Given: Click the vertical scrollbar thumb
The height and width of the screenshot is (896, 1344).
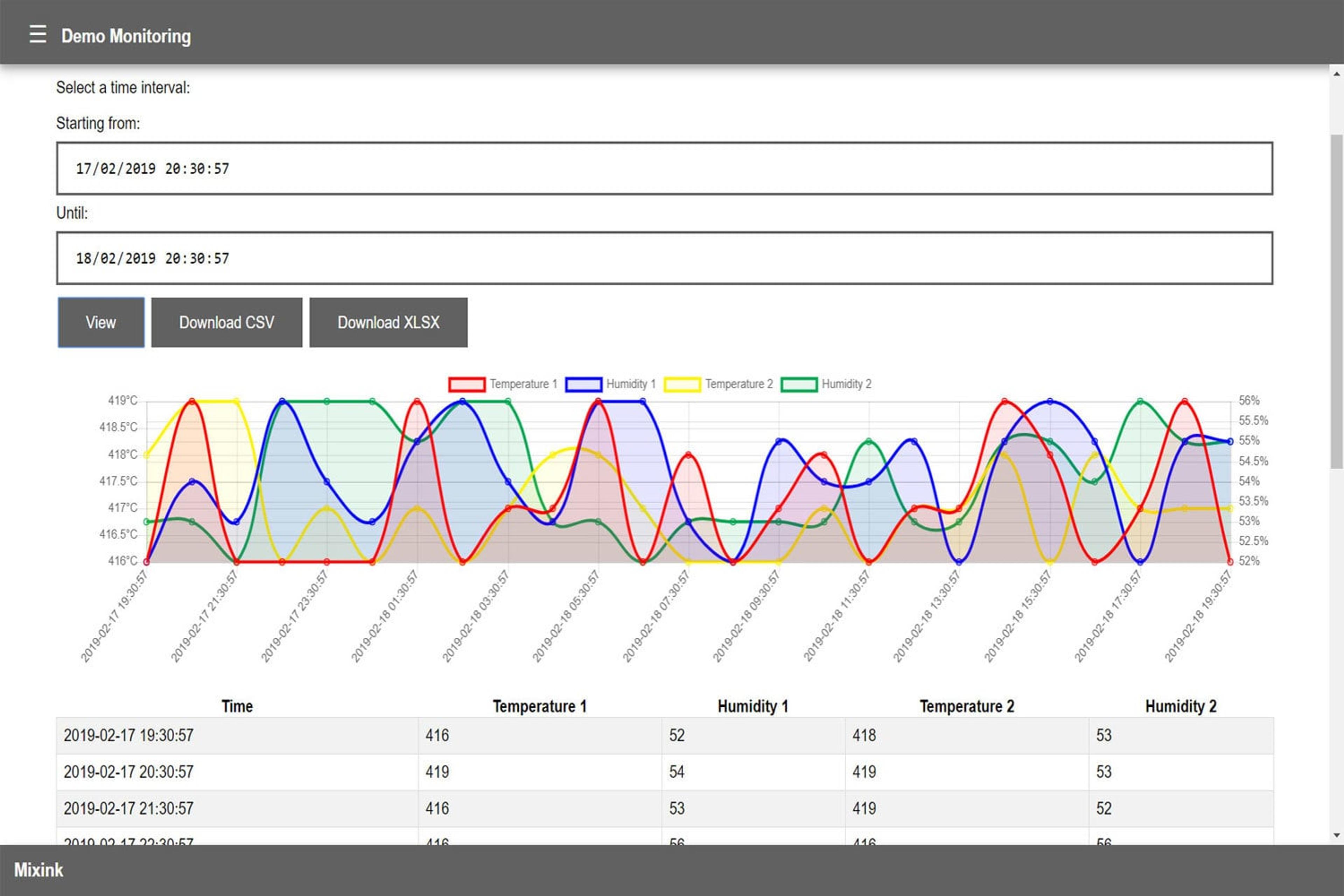Looking at the screenshot, I should 1337,301.
